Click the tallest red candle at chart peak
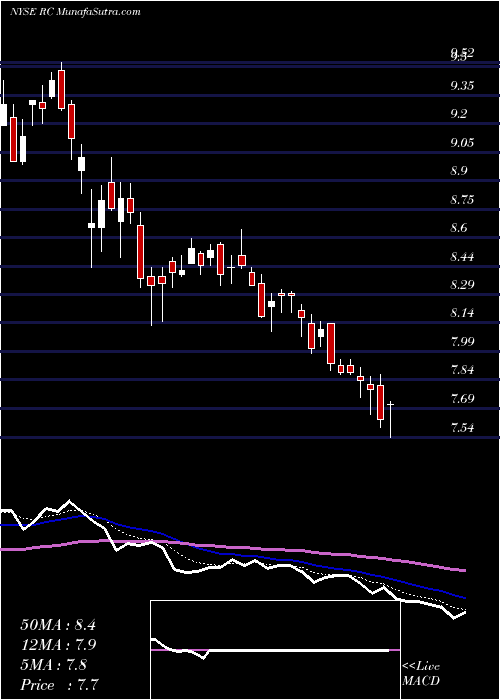Screen dimensions: 500x700 (x=61, y=89)
